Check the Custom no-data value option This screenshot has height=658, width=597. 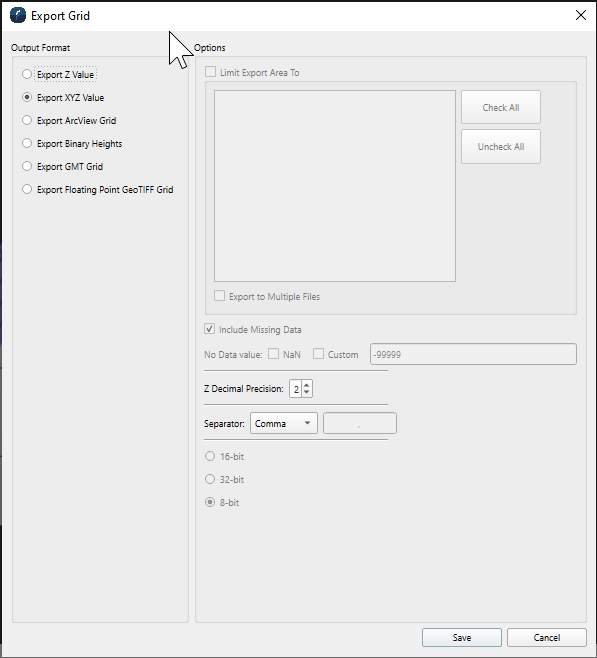[318, 354]
